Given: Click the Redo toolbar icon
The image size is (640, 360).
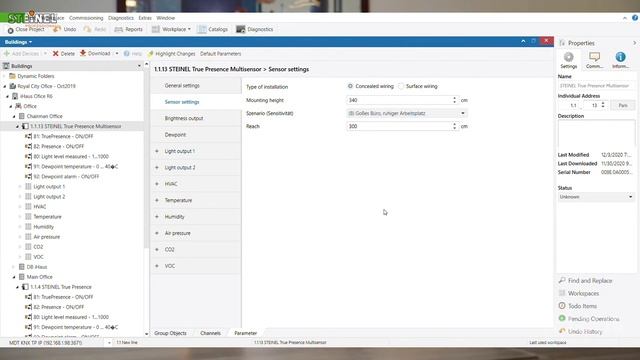Looking at the screenshot, I should tap(87, 29).
